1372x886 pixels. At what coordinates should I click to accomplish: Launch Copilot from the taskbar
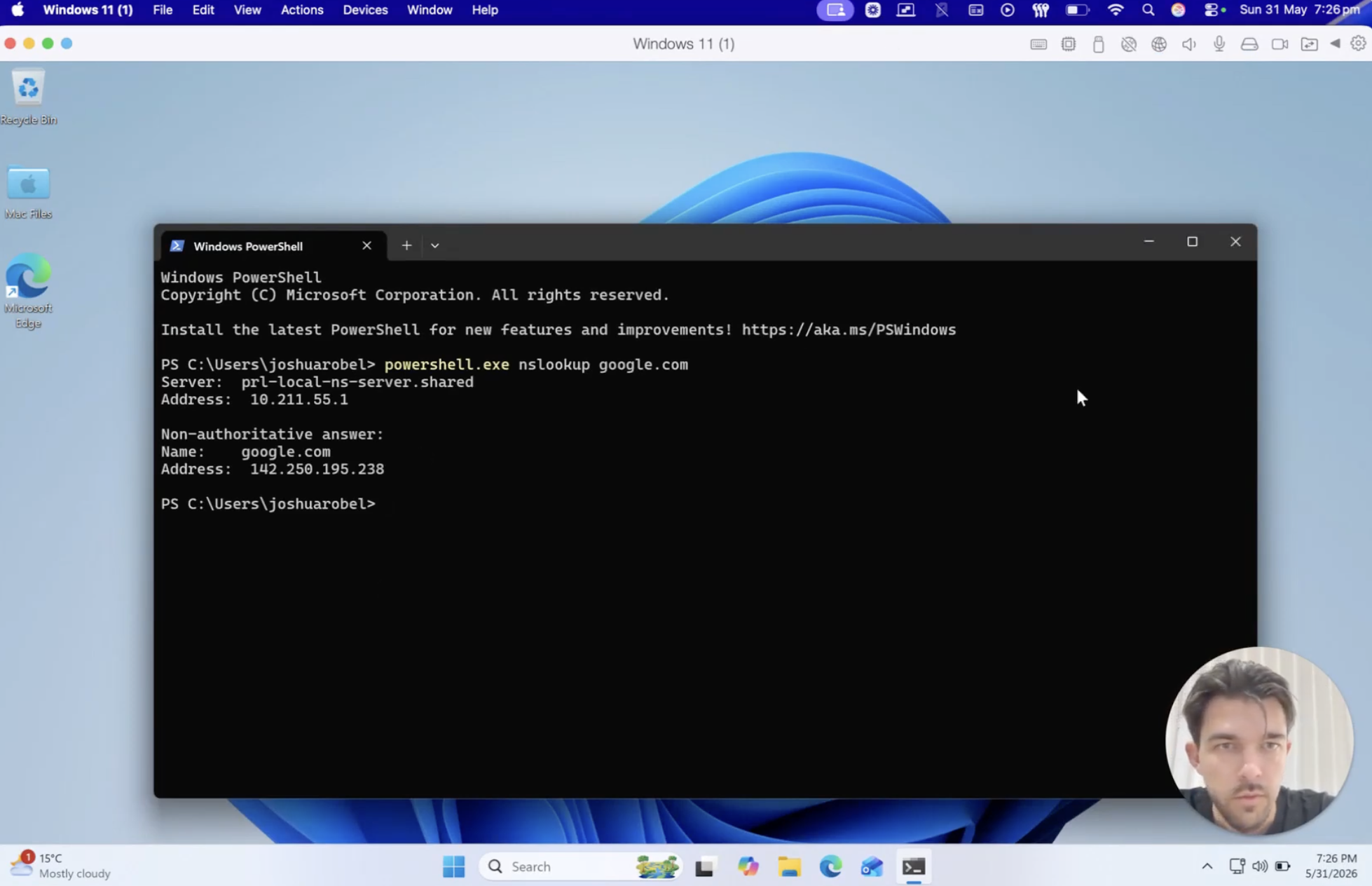[x=748, y=866]
